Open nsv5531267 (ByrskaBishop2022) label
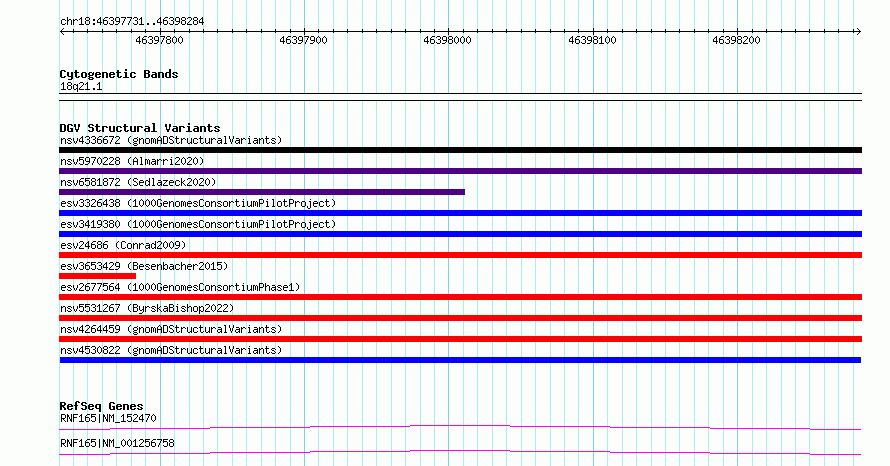The image size is (890, 466). pos(147,308)
